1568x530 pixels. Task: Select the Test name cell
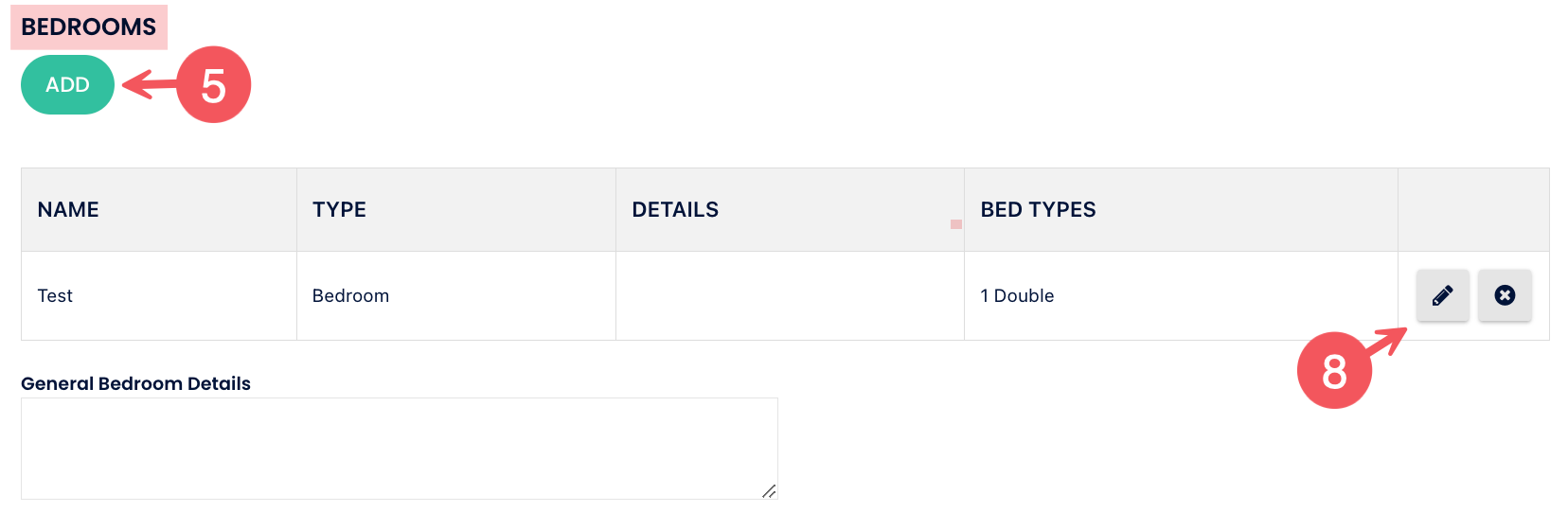point(55,296)
